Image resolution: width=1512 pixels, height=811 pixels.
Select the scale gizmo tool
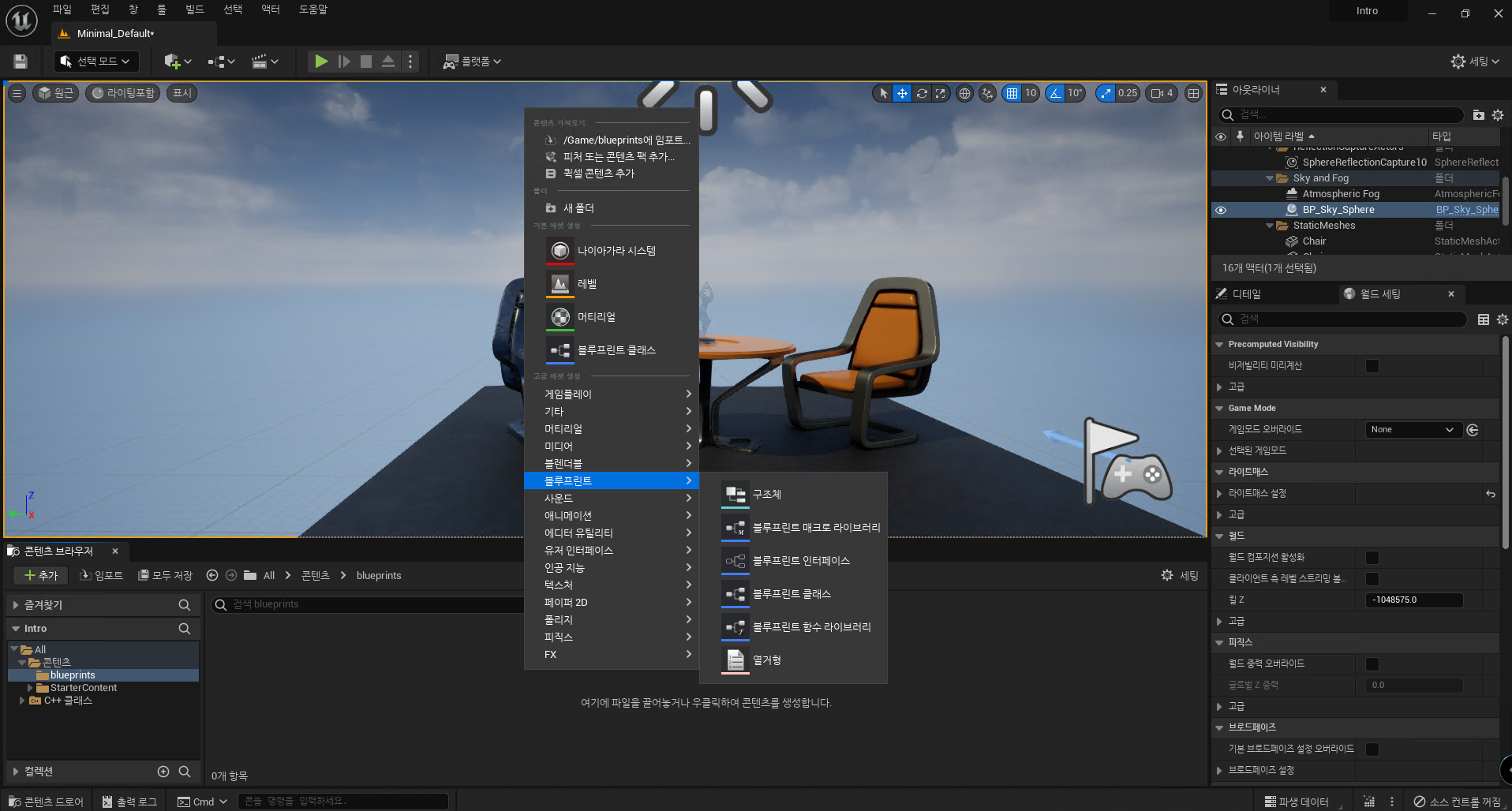[x=940, y=93]
